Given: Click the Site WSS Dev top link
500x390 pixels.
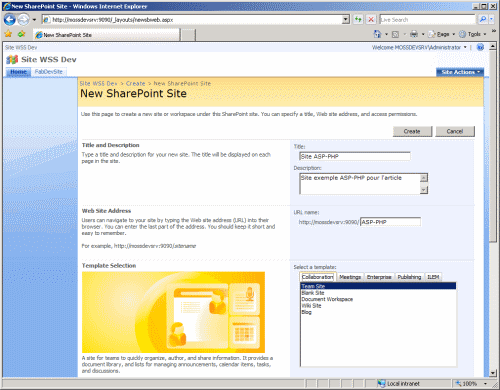Looking at the screenshot, I should (21, 48).
